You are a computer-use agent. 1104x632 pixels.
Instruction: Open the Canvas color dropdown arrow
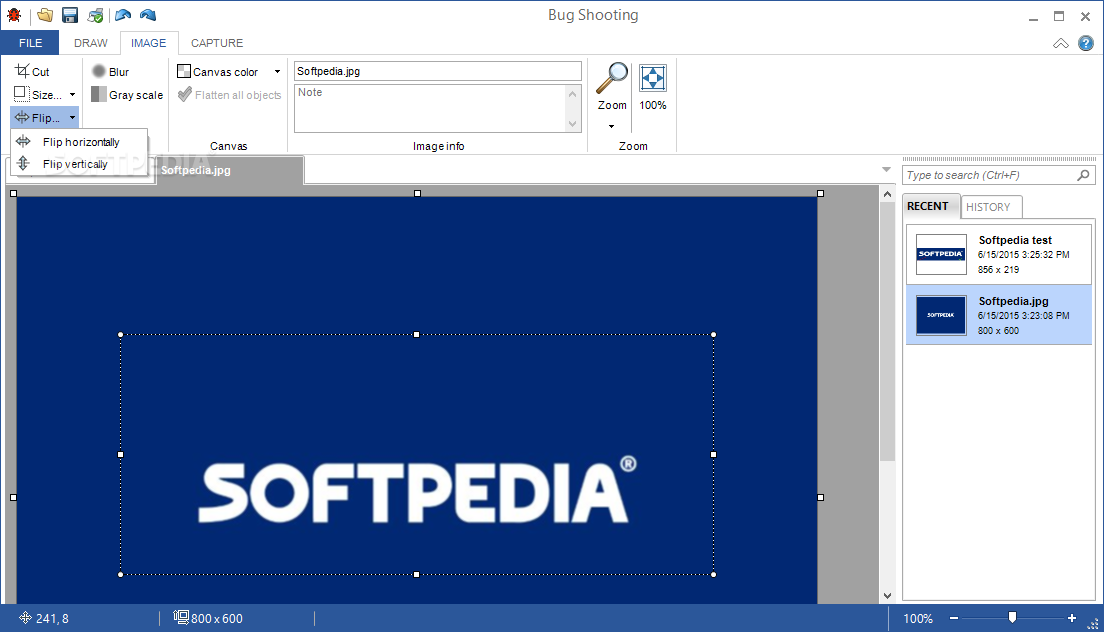tap(277, 72)
